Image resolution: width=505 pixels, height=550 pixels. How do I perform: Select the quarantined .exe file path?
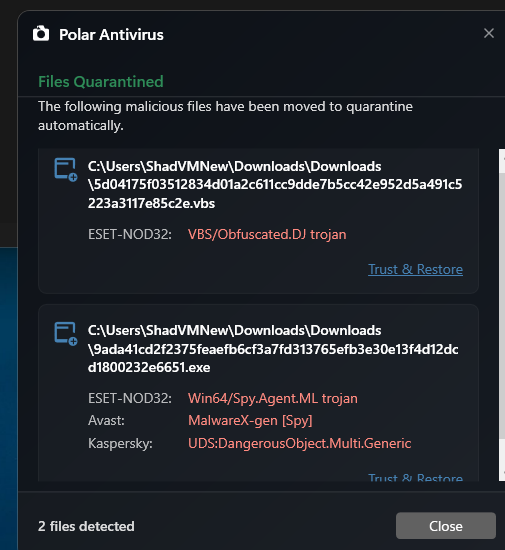coord(273,349)
